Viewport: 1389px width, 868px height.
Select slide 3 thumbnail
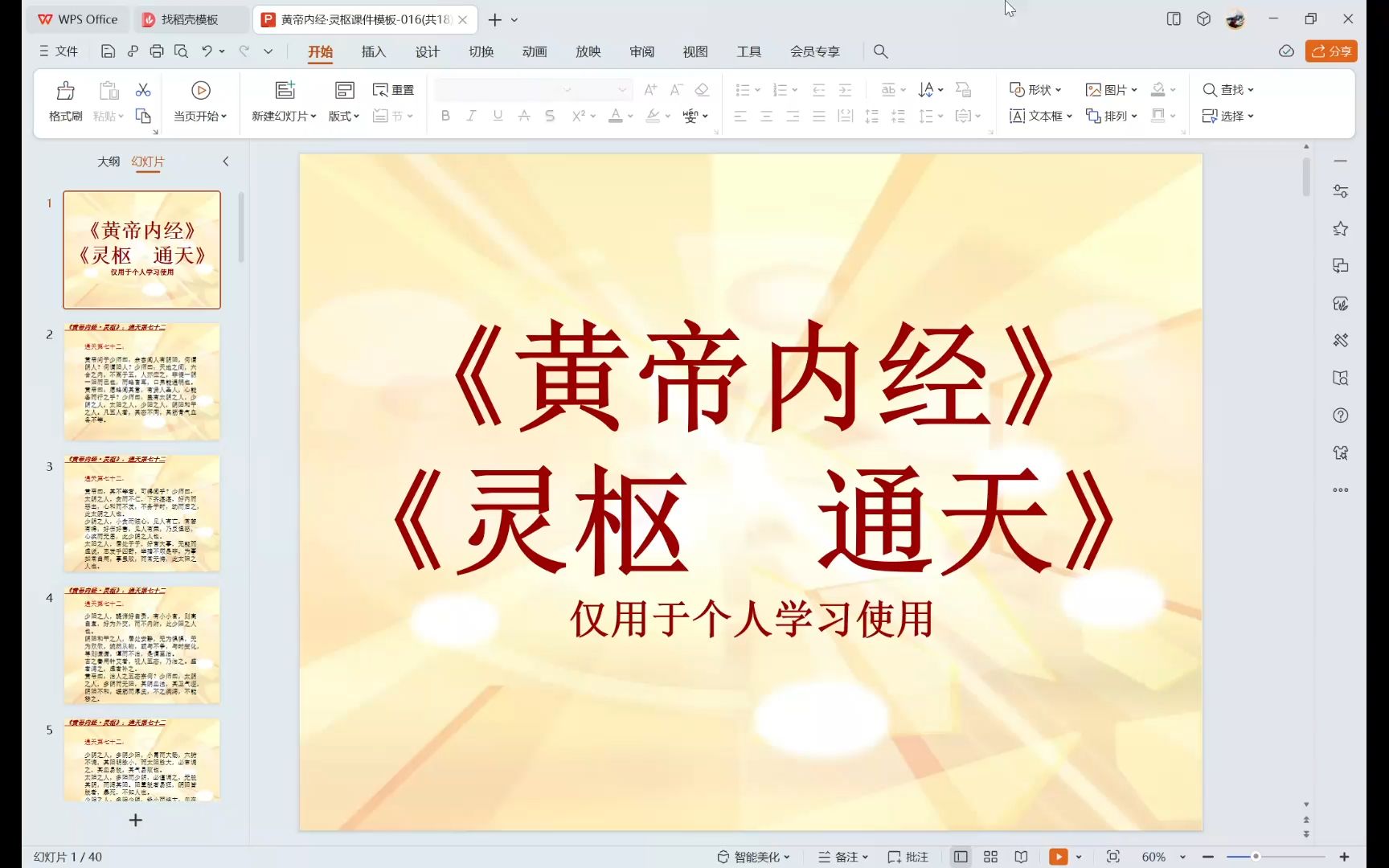[x=142, y=513]
